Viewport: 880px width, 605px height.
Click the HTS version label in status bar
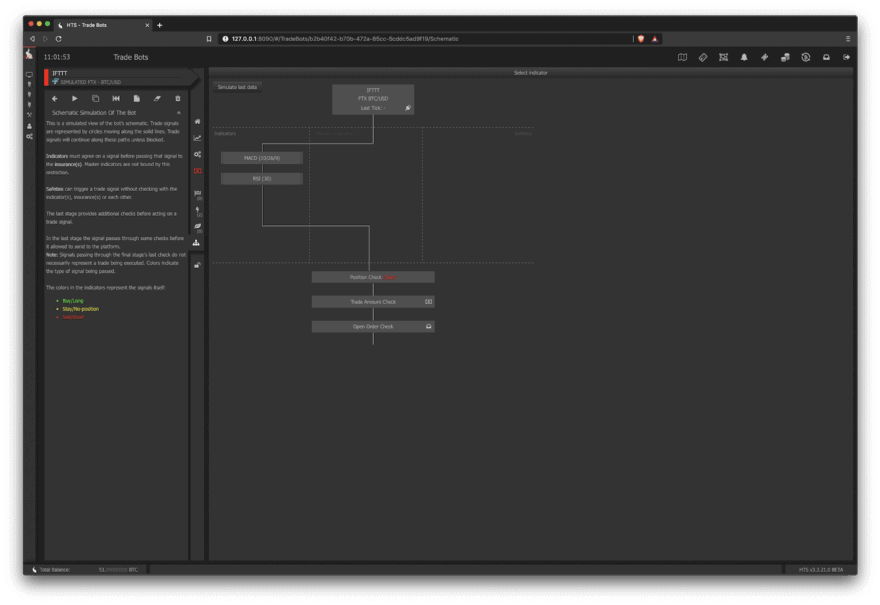[821, 570]
